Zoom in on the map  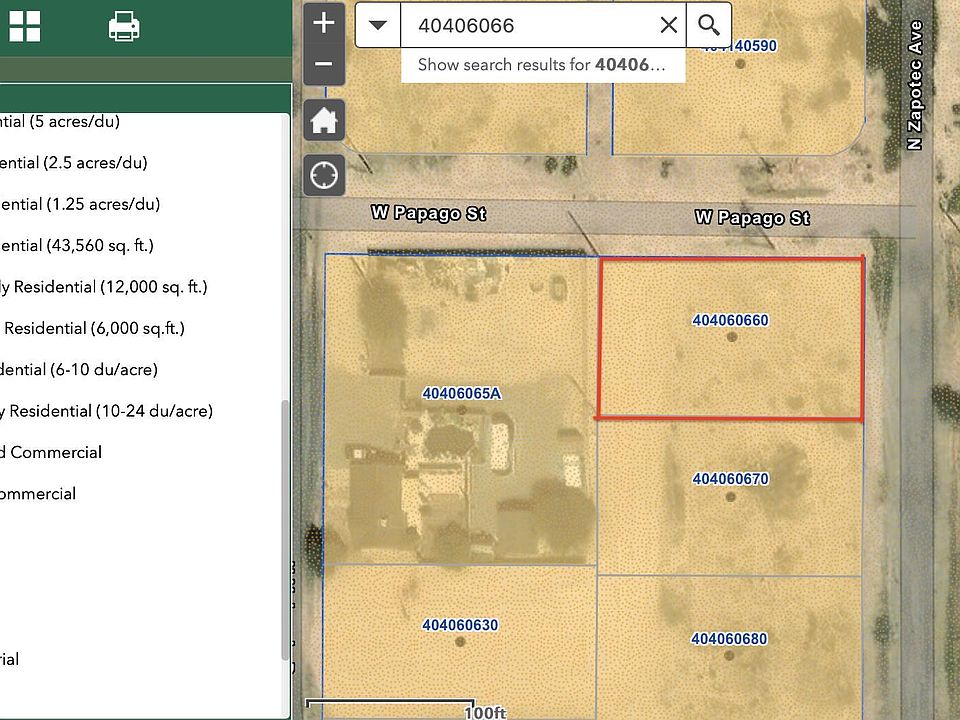point(324,23)
